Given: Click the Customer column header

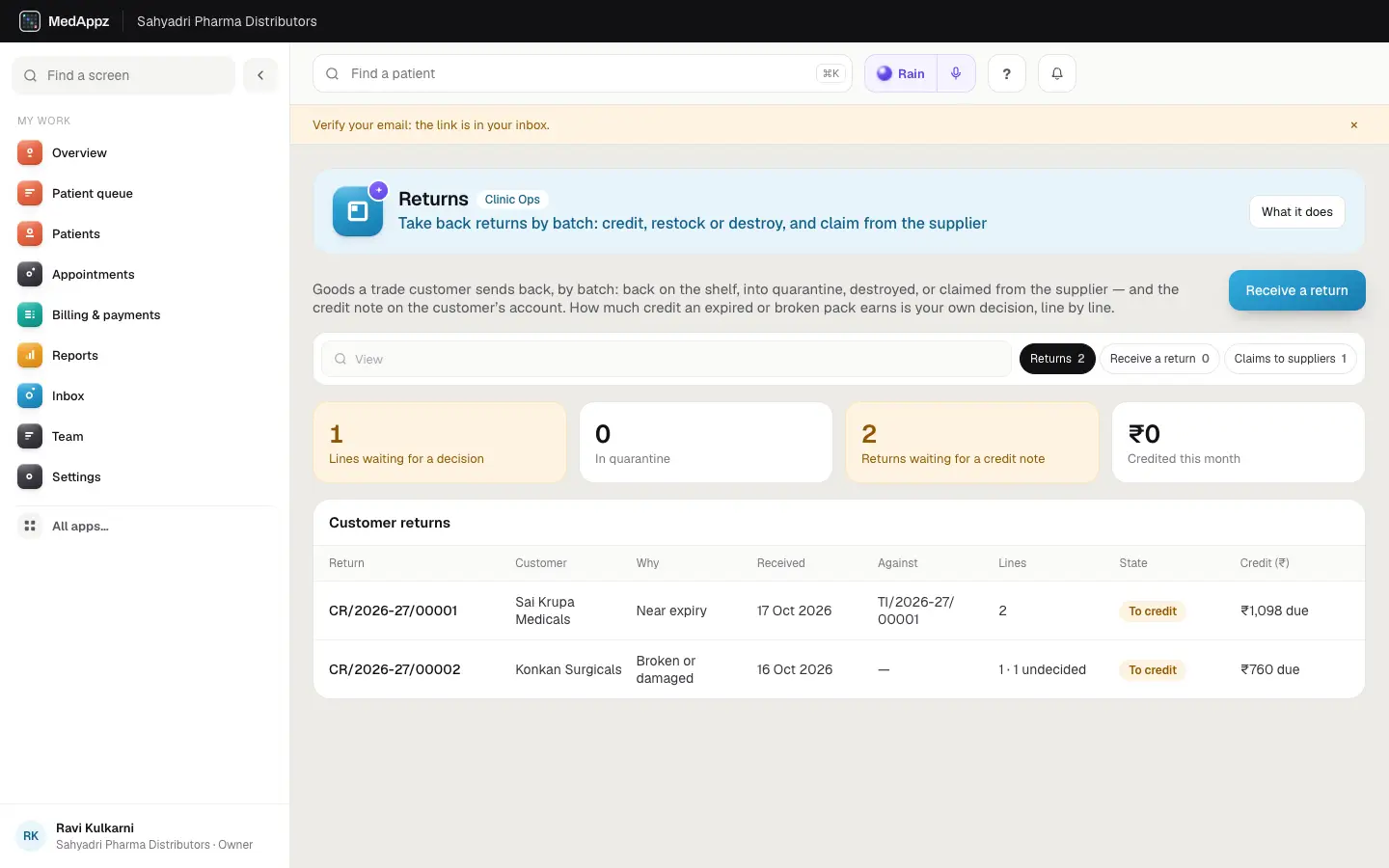Looking at the screenshot, I should pos(541,563).
